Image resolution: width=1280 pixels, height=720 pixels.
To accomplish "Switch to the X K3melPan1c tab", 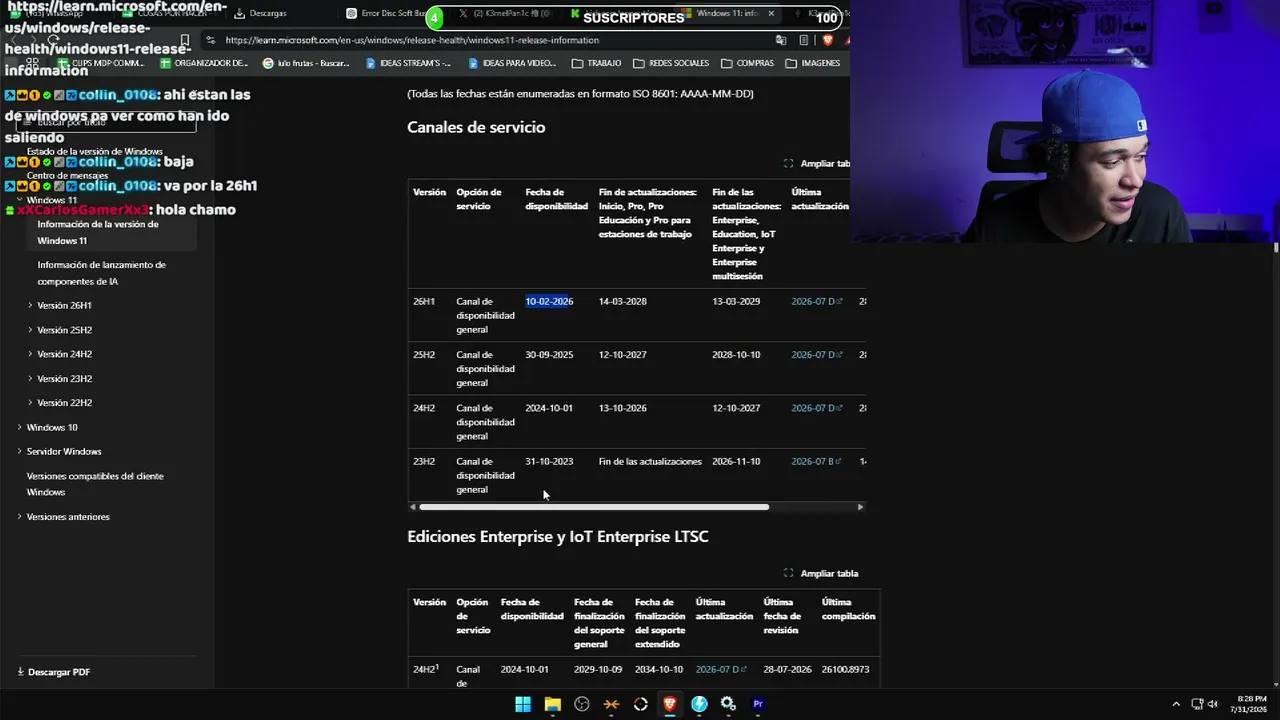I will [505, 14].
